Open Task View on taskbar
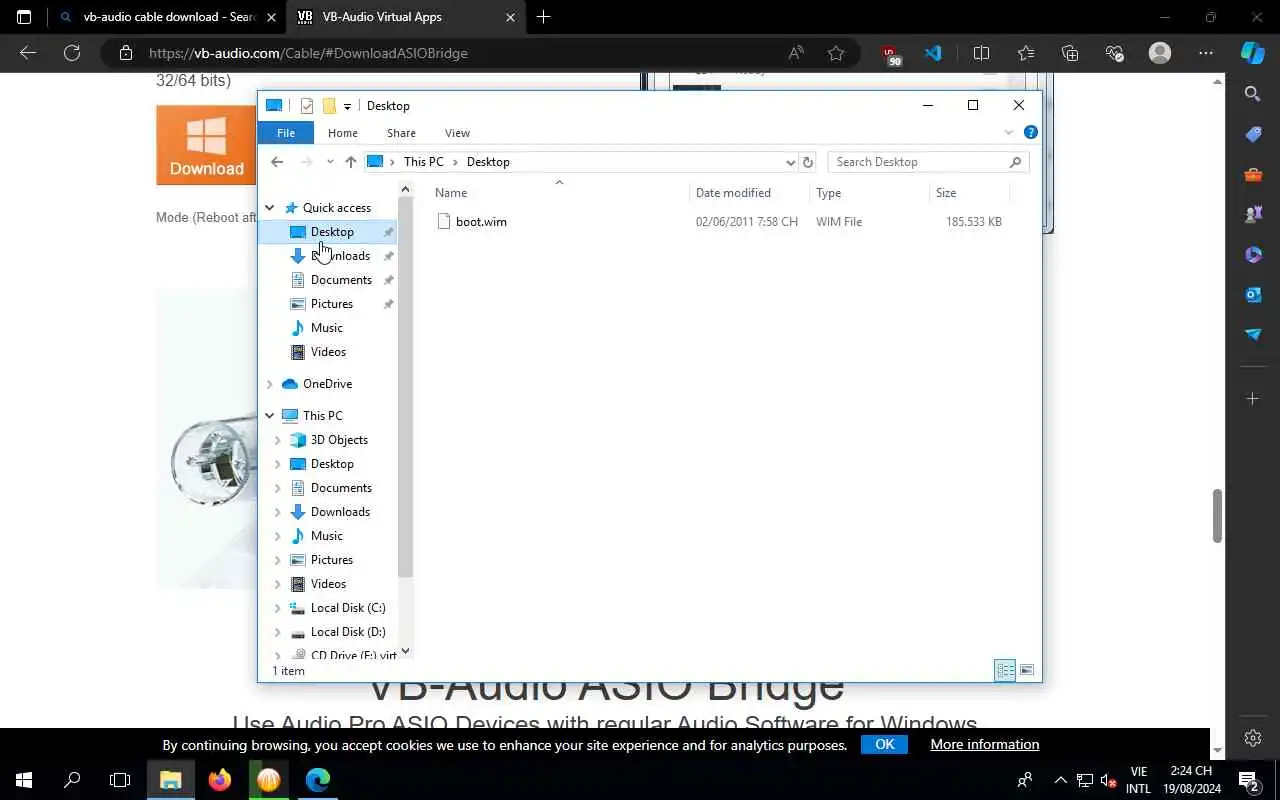This screenshot has width=1280, height=800. coord(120,780)
